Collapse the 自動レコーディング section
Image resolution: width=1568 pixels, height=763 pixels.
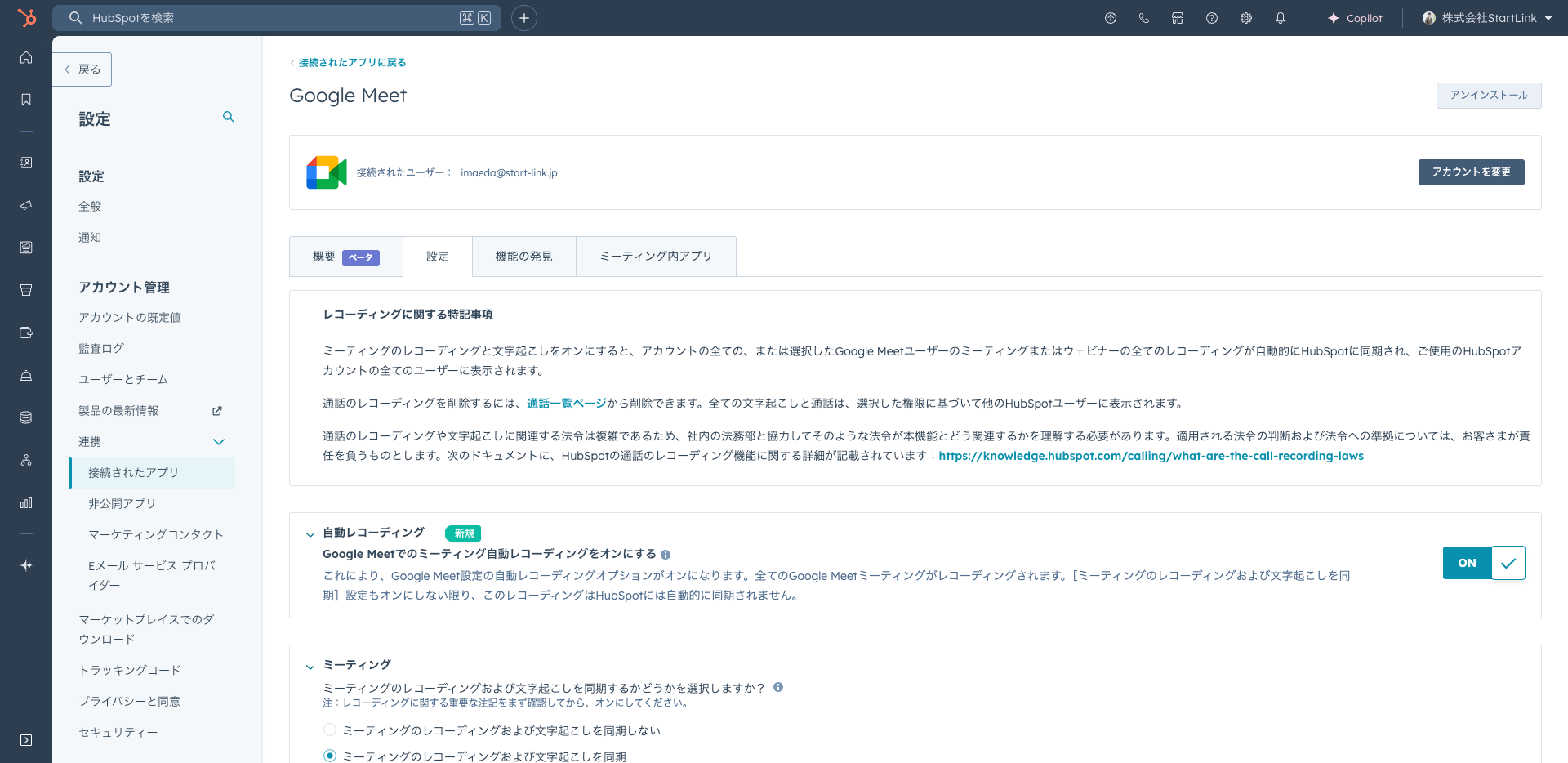point(310,534)
